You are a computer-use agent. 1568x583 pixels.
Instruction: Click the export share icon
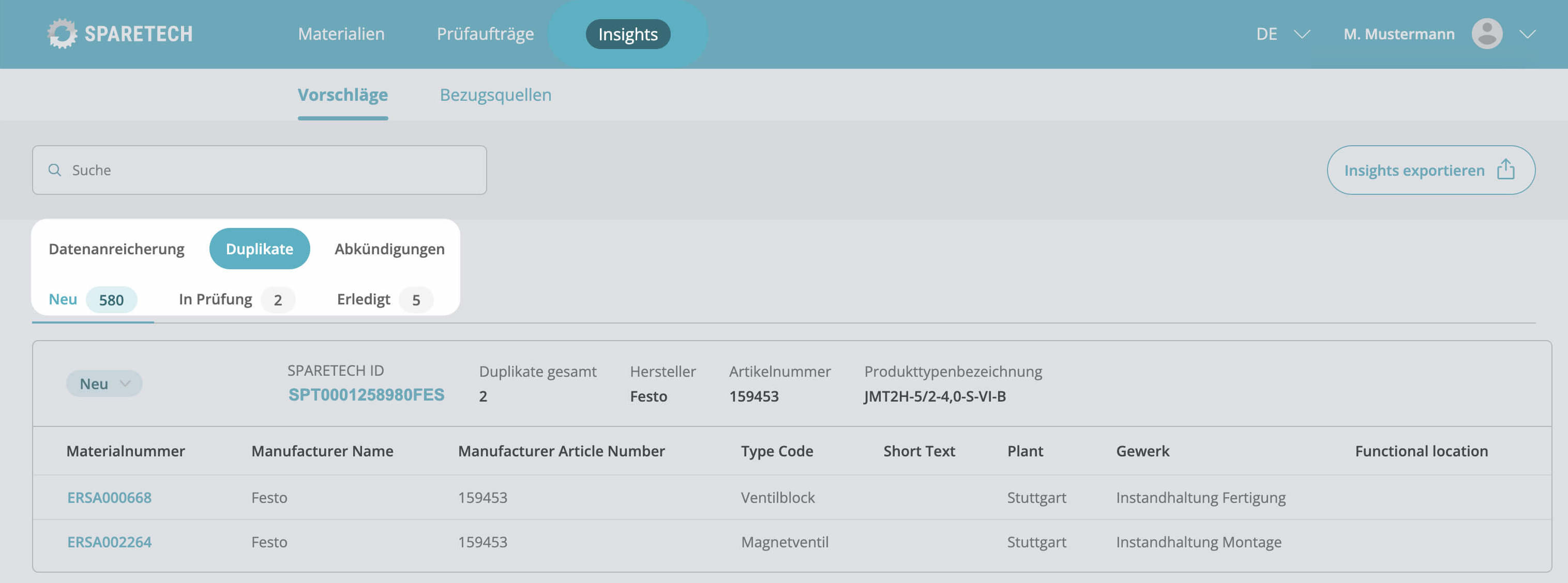(x=1506, y=169)
